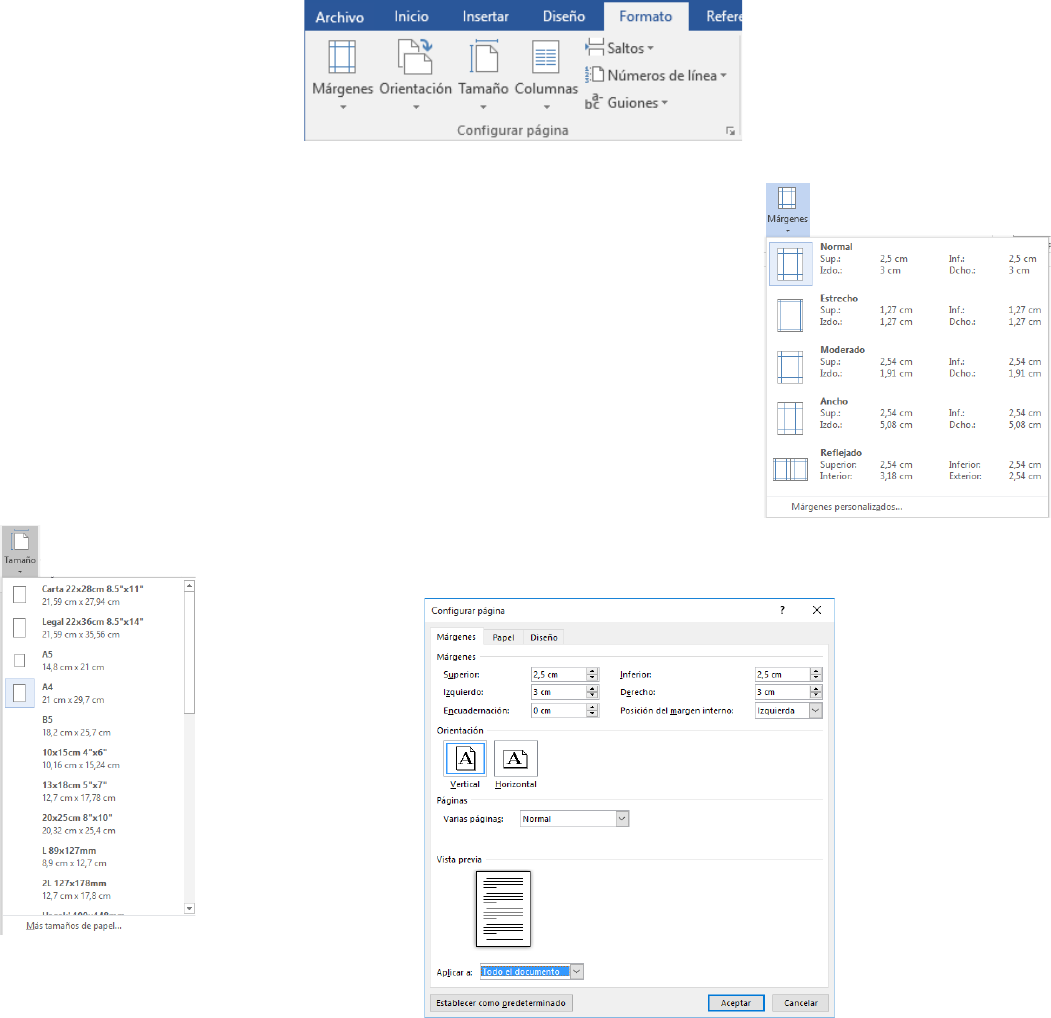Viewport: 1051px width, 1018px height.
Task: Select the Ancho margin preset icon
Action: coord(790,418)
